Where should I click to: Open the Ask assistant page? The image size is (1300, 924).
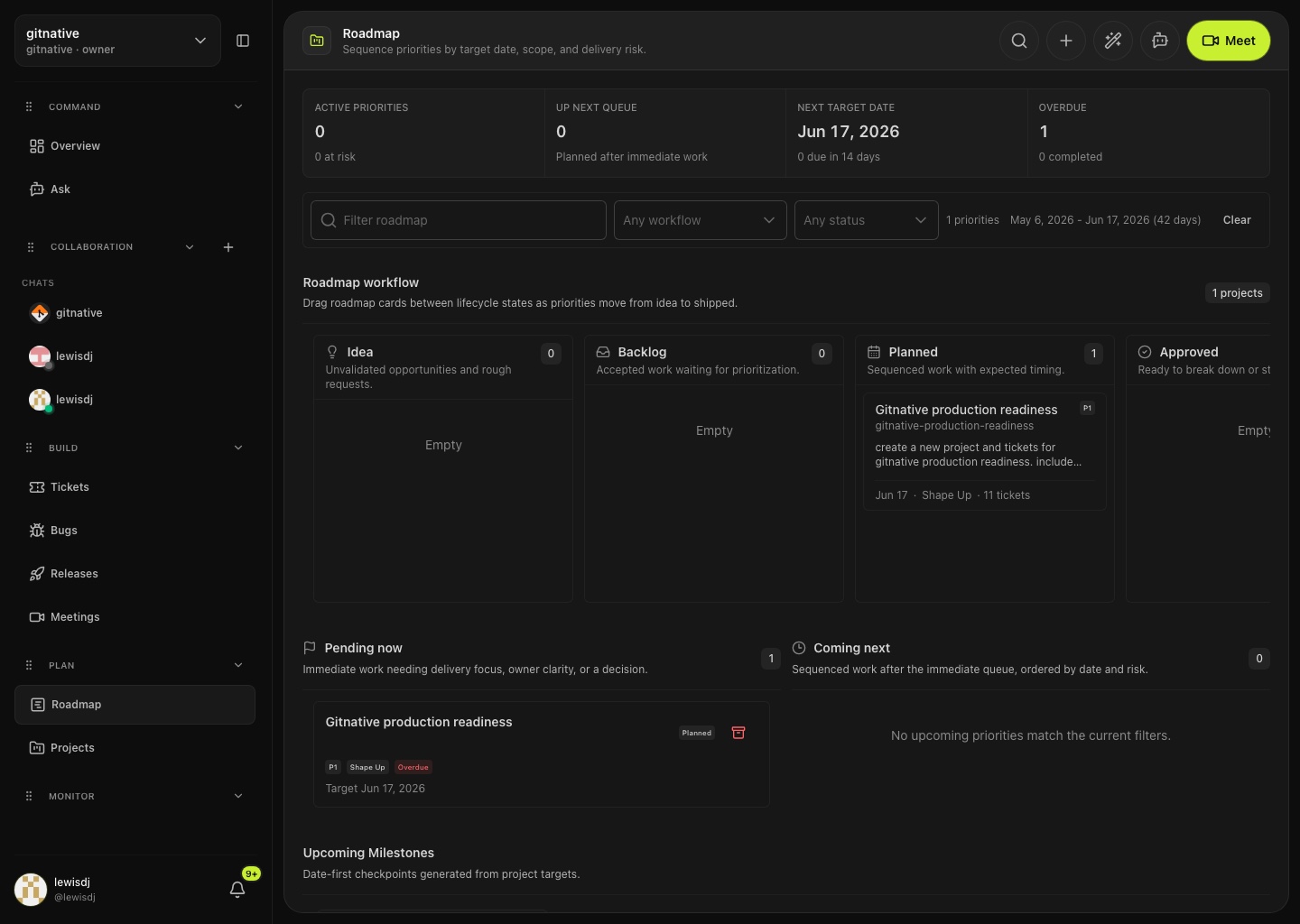(135, 189)
